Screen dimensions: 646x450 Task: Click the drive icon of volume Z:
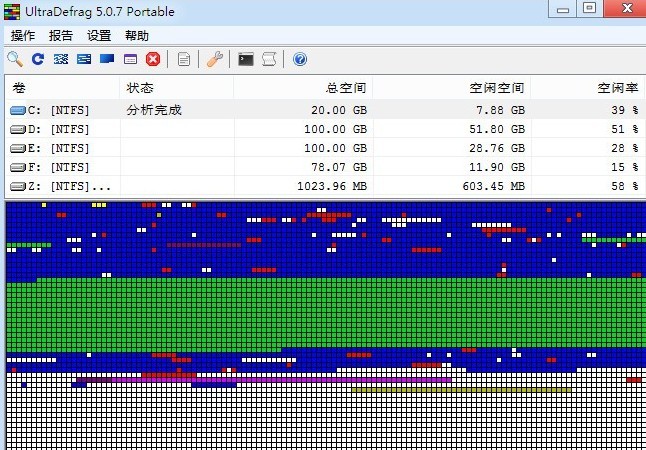(18, 186)
